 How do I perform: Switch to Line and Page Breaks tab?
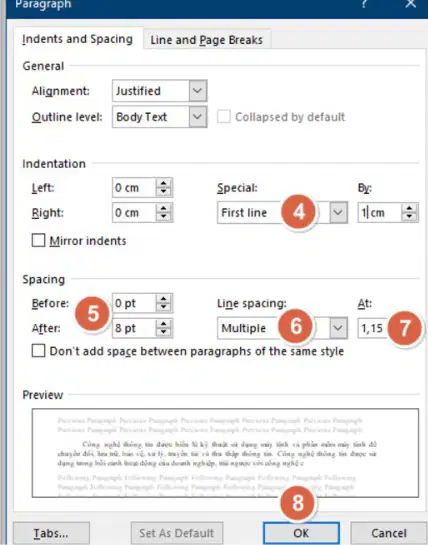[x=207, y=40]
